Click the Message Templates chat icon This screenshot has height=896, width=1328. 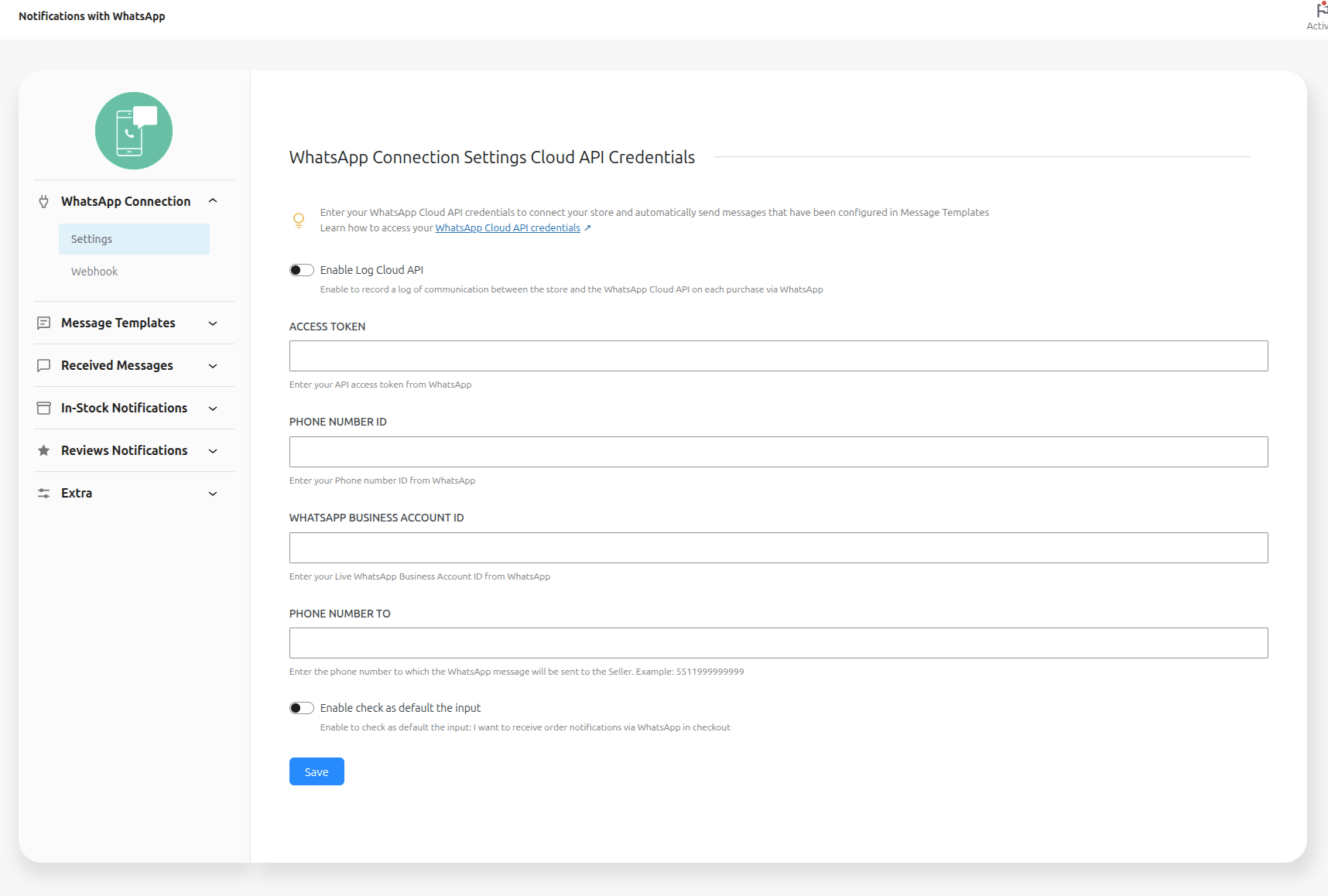[44, 323]
